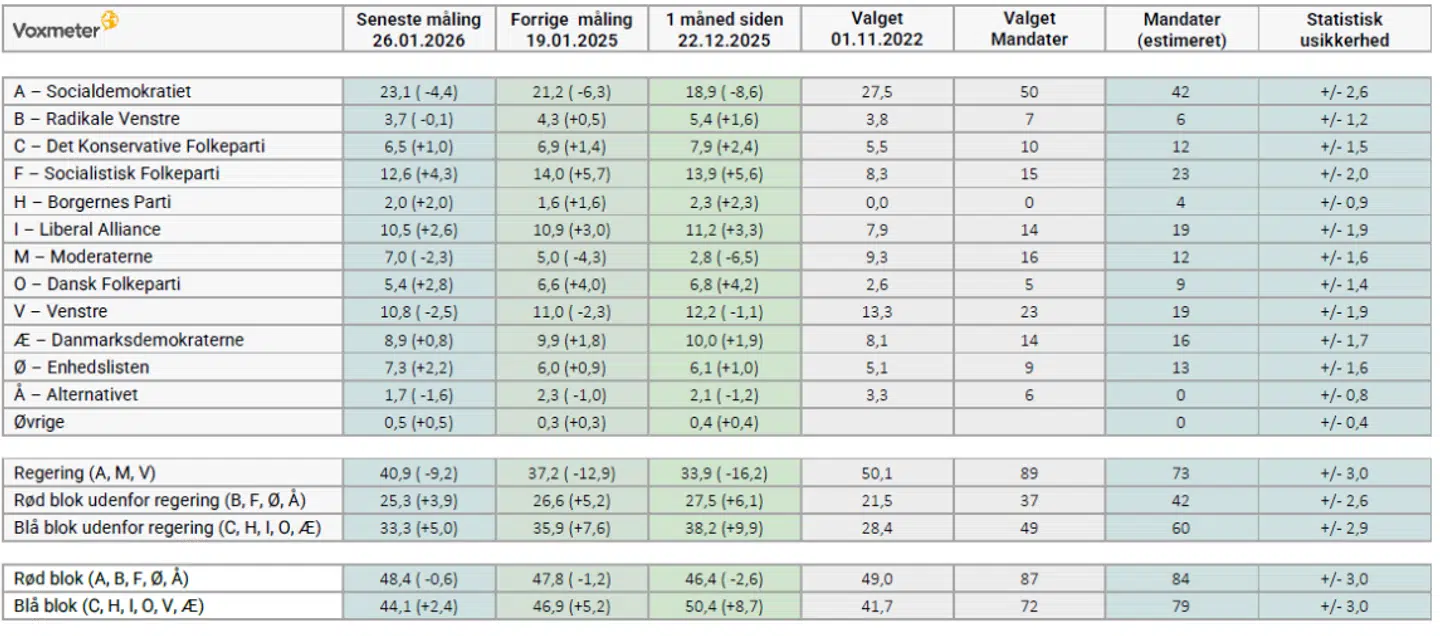
Task: Click the 'Seneste måling 26.01.2026' column header
Action: coord(419,30)
